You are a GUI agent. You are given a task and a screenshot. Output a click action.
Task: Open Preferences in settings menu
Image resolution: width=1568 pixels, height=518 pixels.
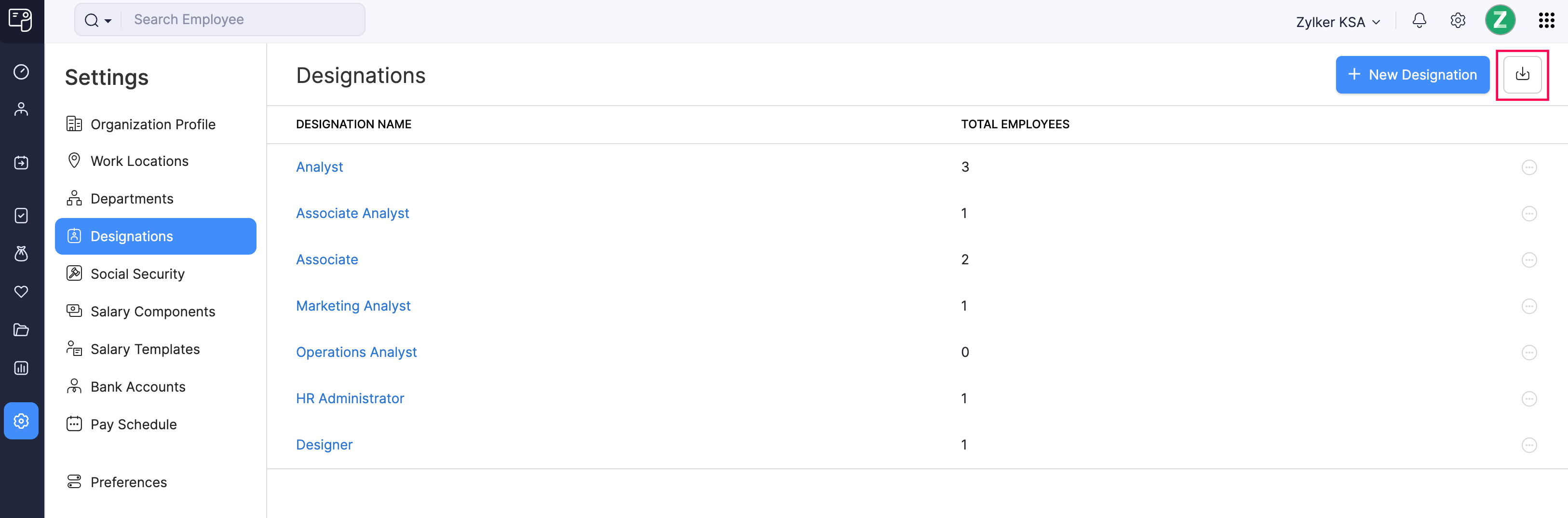point(128,481)
